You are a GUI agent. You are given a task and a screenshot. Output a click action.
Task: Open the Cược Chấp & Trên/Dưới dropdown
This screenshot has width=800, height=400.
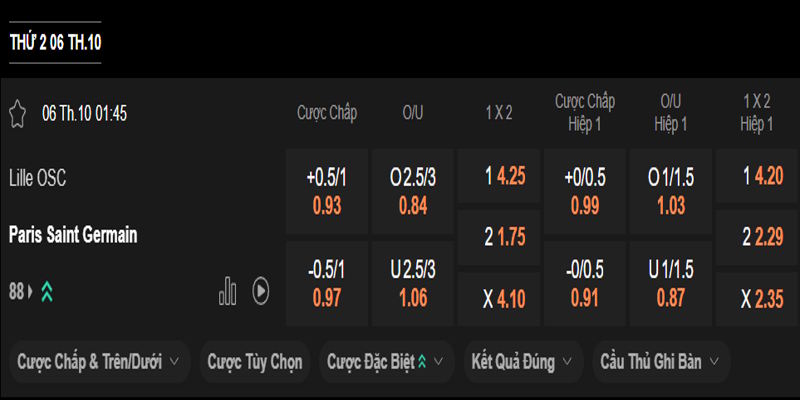[x=98, y=362]
